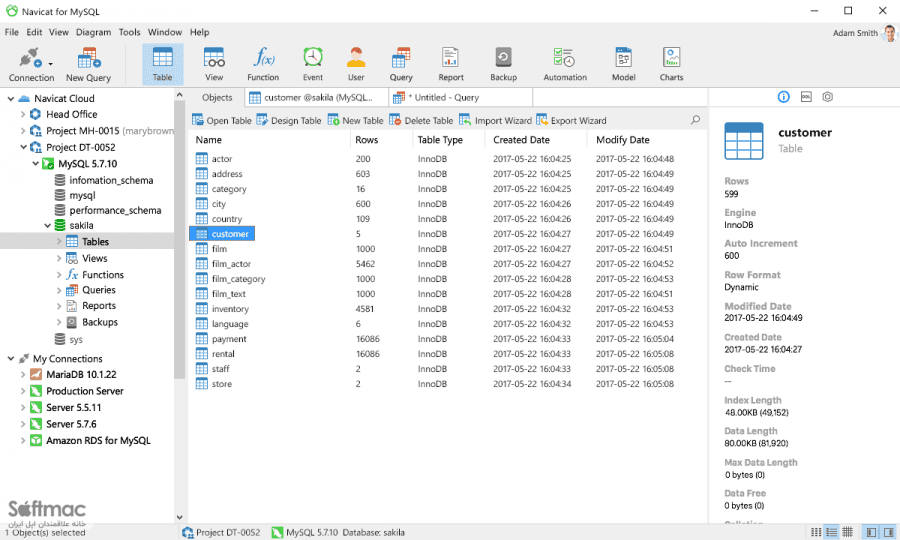Viewport: 900px width, 540px height.
Task: Switch to the Objects tab
Action: [217, 98]
